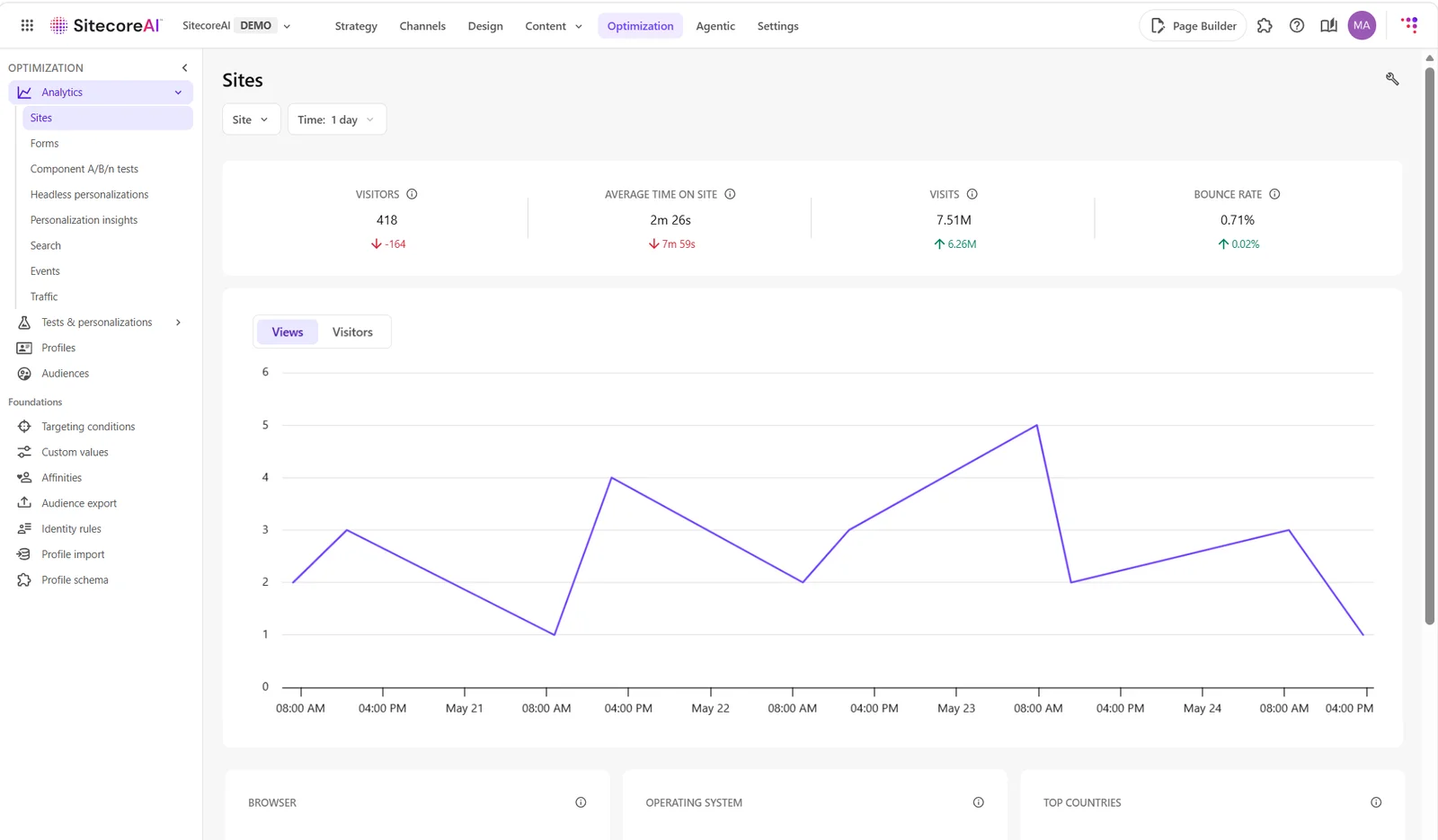Open the documentation book icon in header
Screen dimensions: 1438x840
point(1328,25)
